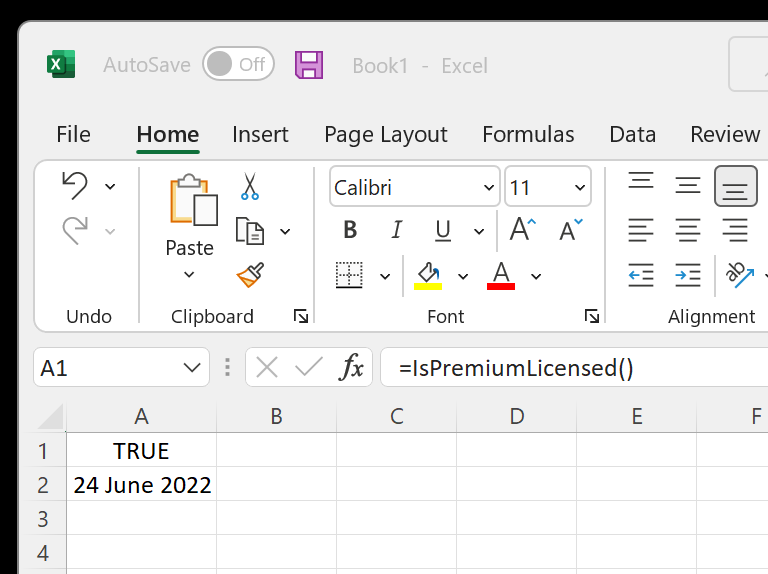The height and width of the screenshot is (574, 768).
Task: Activate the Format Painter brush
Action: 250,275
